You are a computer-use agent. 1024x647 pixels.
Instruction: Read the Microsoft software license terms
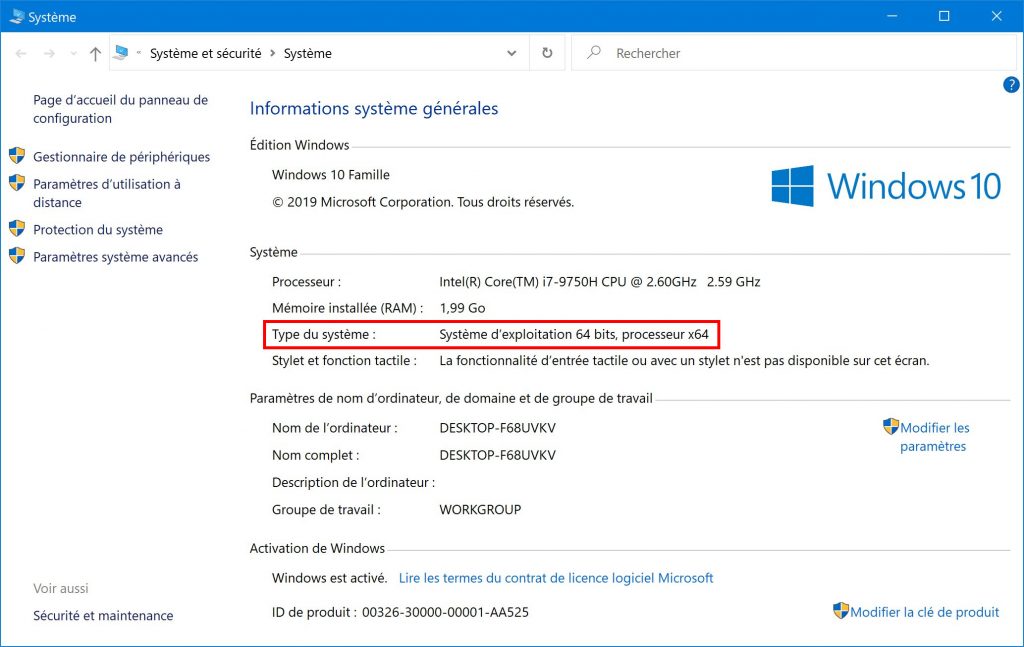[x=556, y=578]
